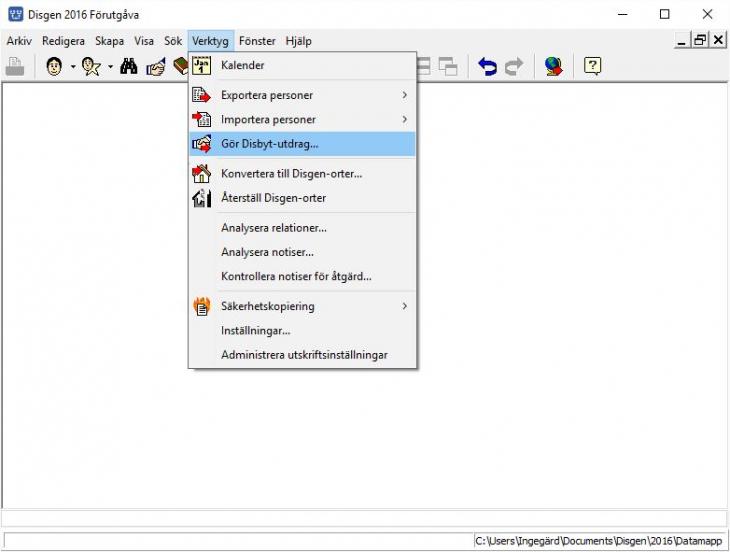The height and width of the screenshot is (552, 730).
Task: Select Kalender menu entry
Action: pos(302,65)
